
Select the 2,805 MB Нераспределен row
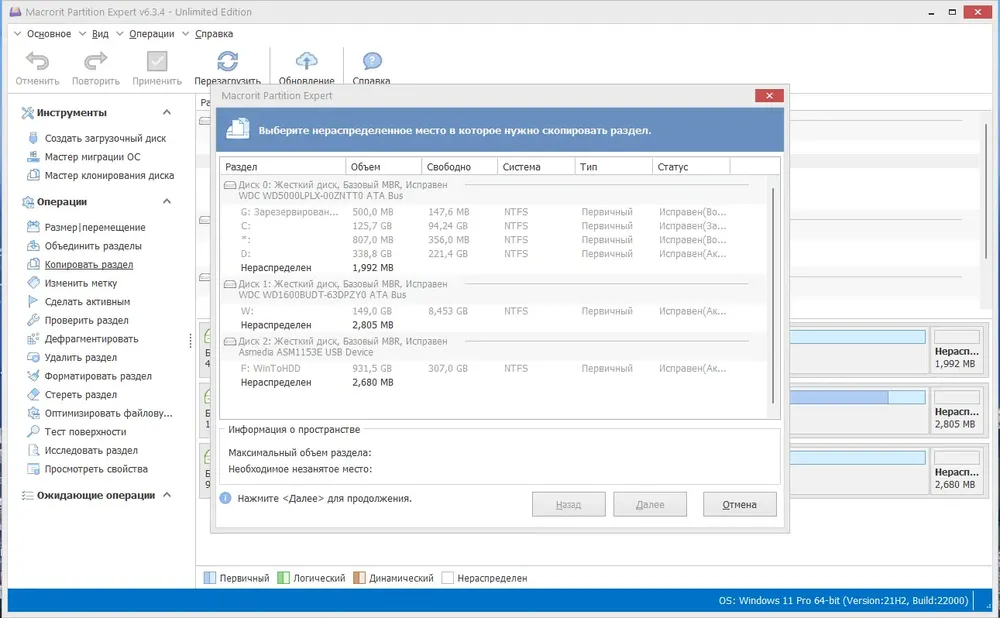[494, 325]
